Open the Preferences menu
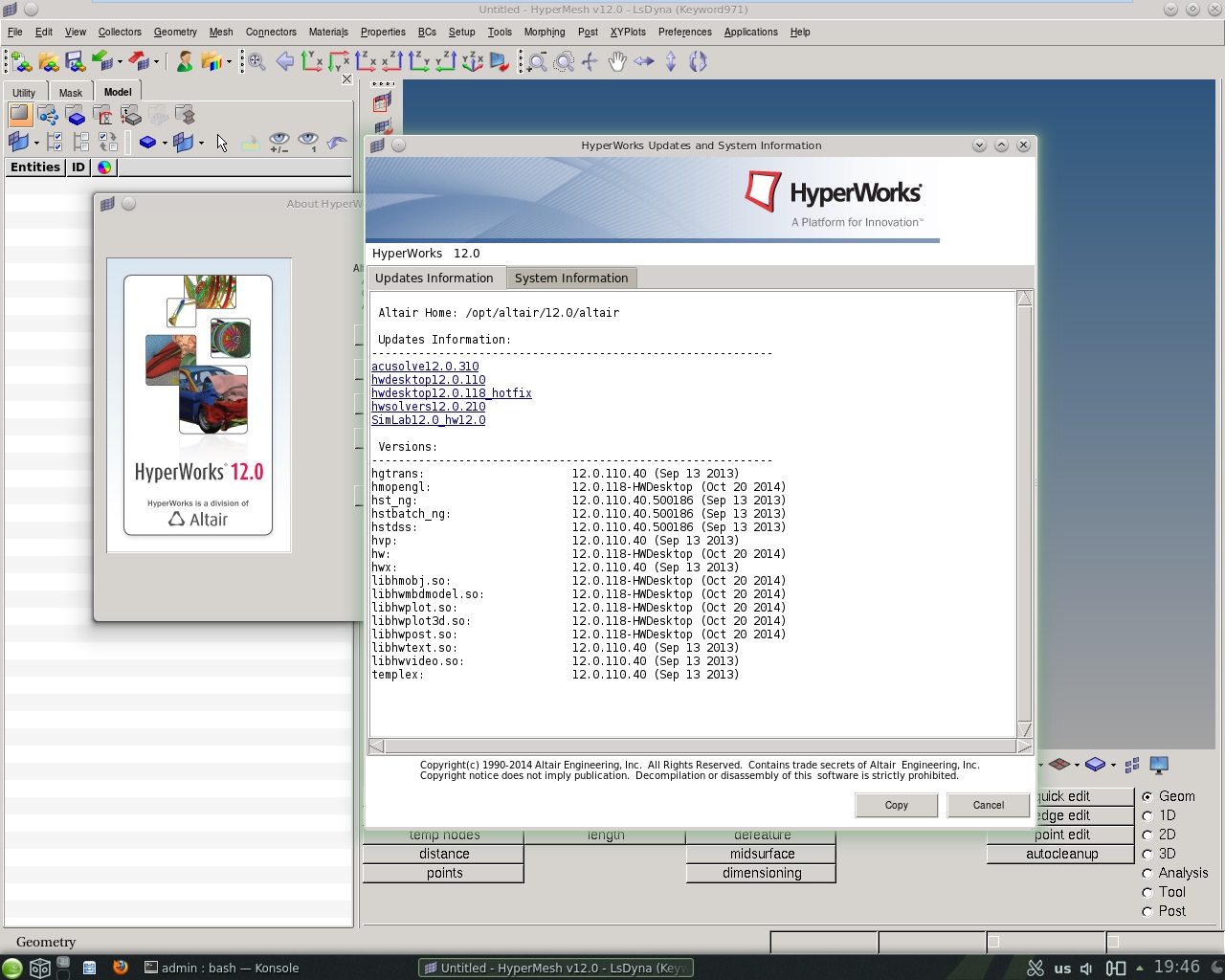This screenshot has width=1225, height=980. pyautogui.click(x=685, y=32)
